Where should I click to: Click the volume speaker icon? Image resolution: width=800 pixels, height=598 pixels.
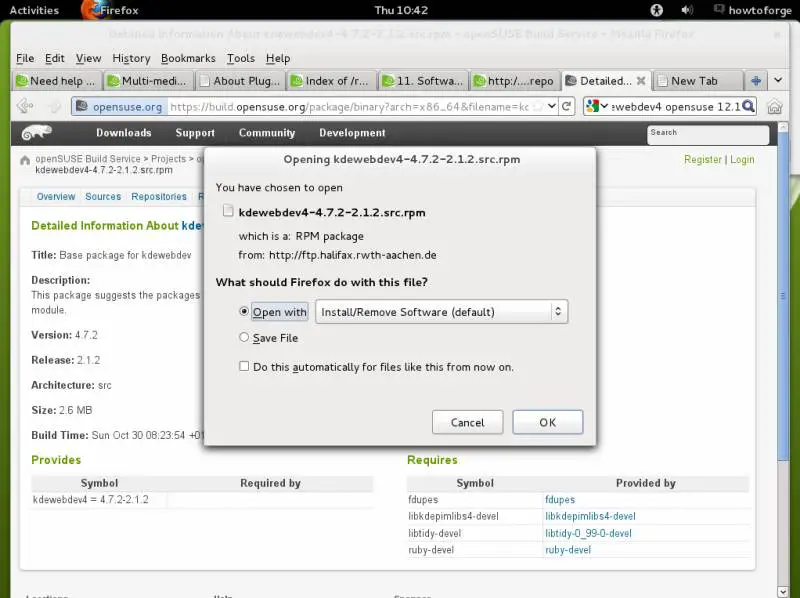pyautogui.click(x=687, y=10)
